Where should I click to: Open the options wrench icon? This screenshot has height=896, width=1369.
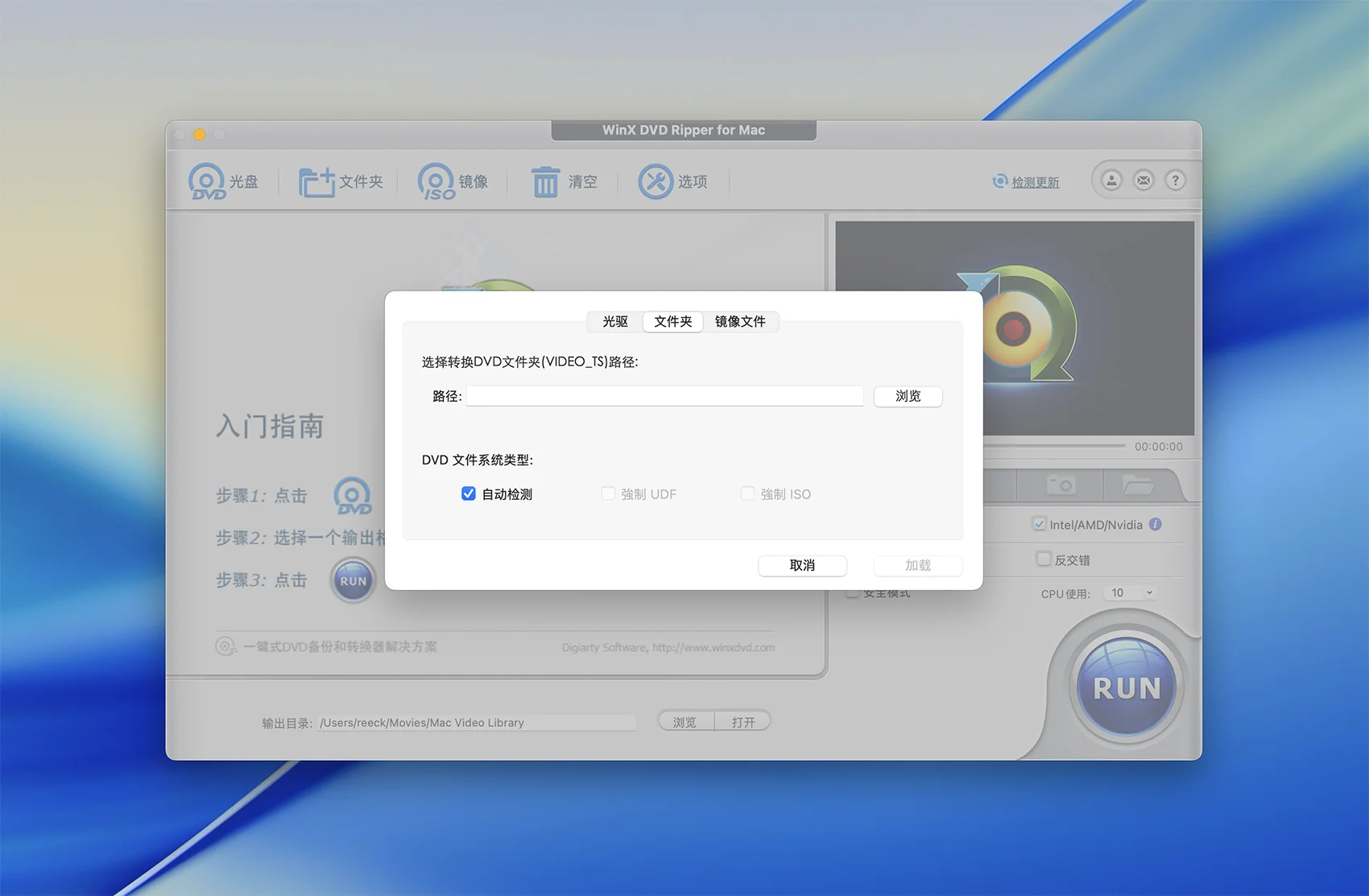656,182
